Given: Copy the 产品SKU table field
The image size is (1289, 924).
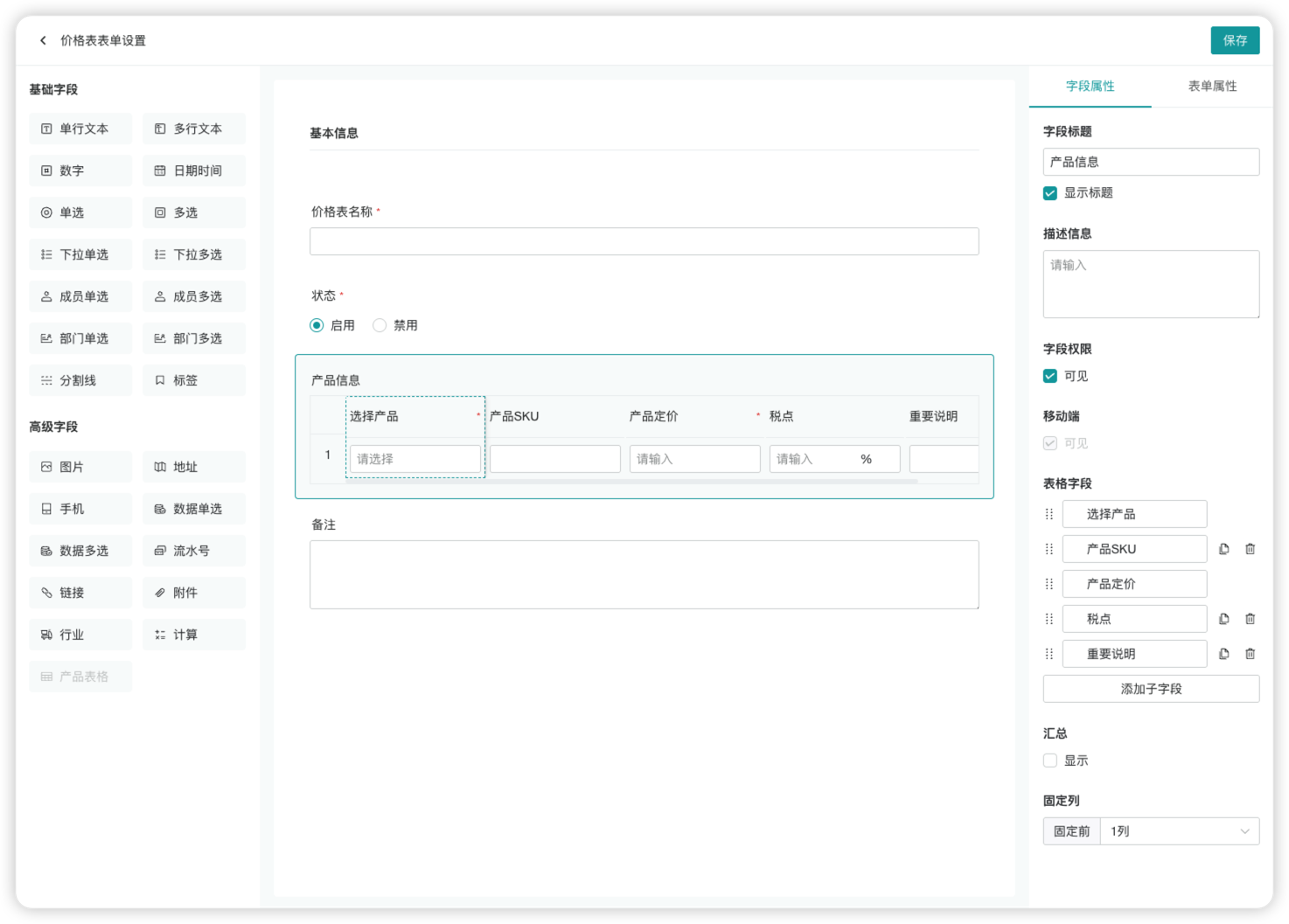Looking at the screenshot, I should pos(1224,549).
